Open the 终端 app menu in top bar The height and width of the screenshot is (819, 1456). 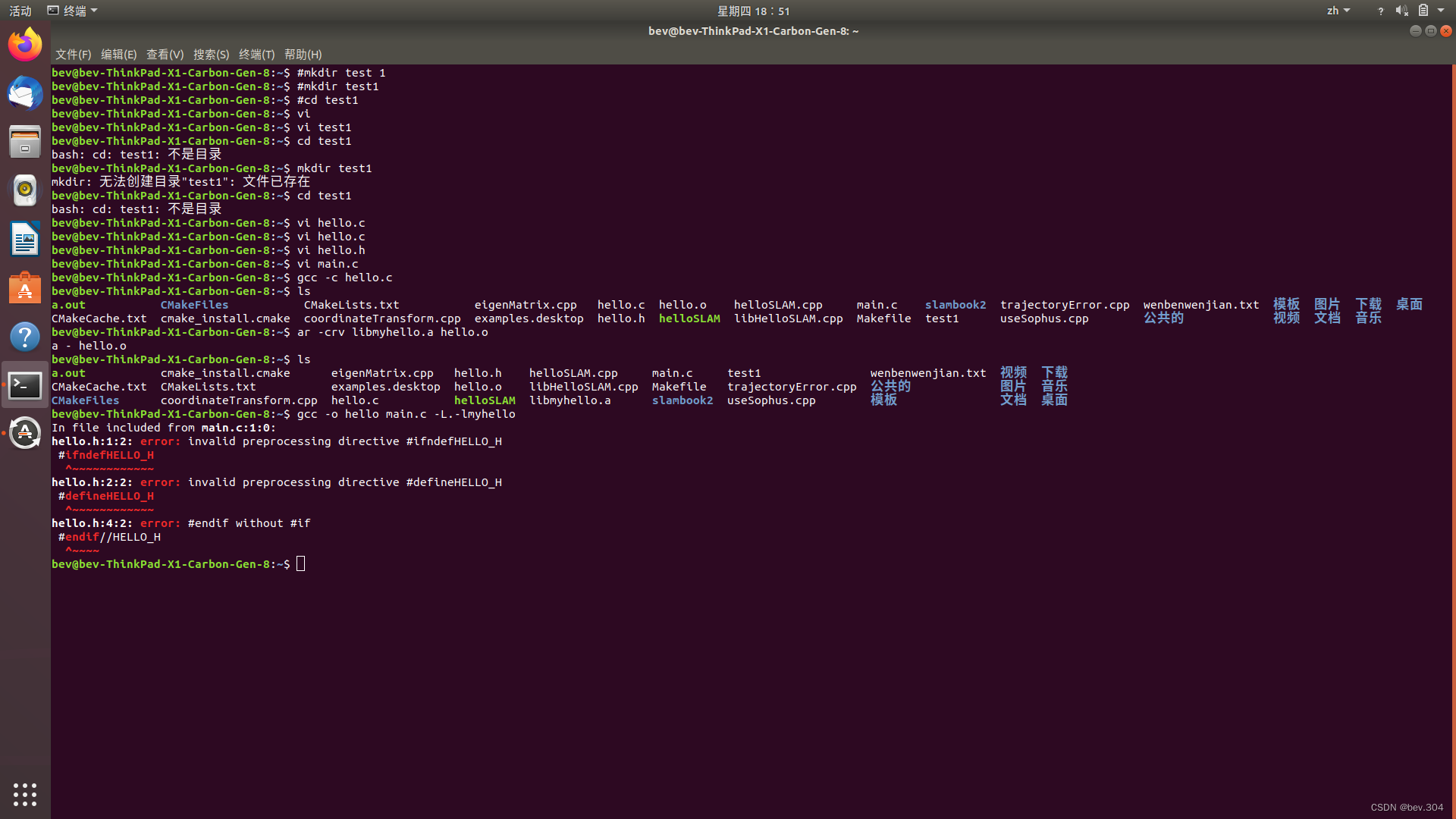[73, 11]
